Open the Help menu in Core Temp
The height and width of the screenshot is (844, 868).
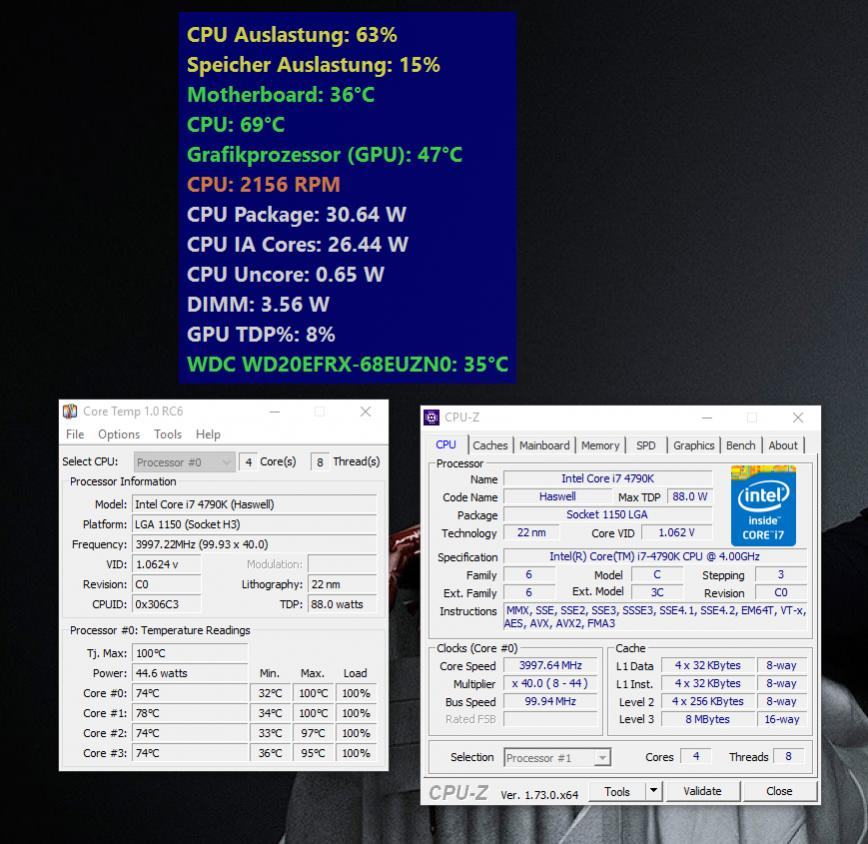[208, 434]
